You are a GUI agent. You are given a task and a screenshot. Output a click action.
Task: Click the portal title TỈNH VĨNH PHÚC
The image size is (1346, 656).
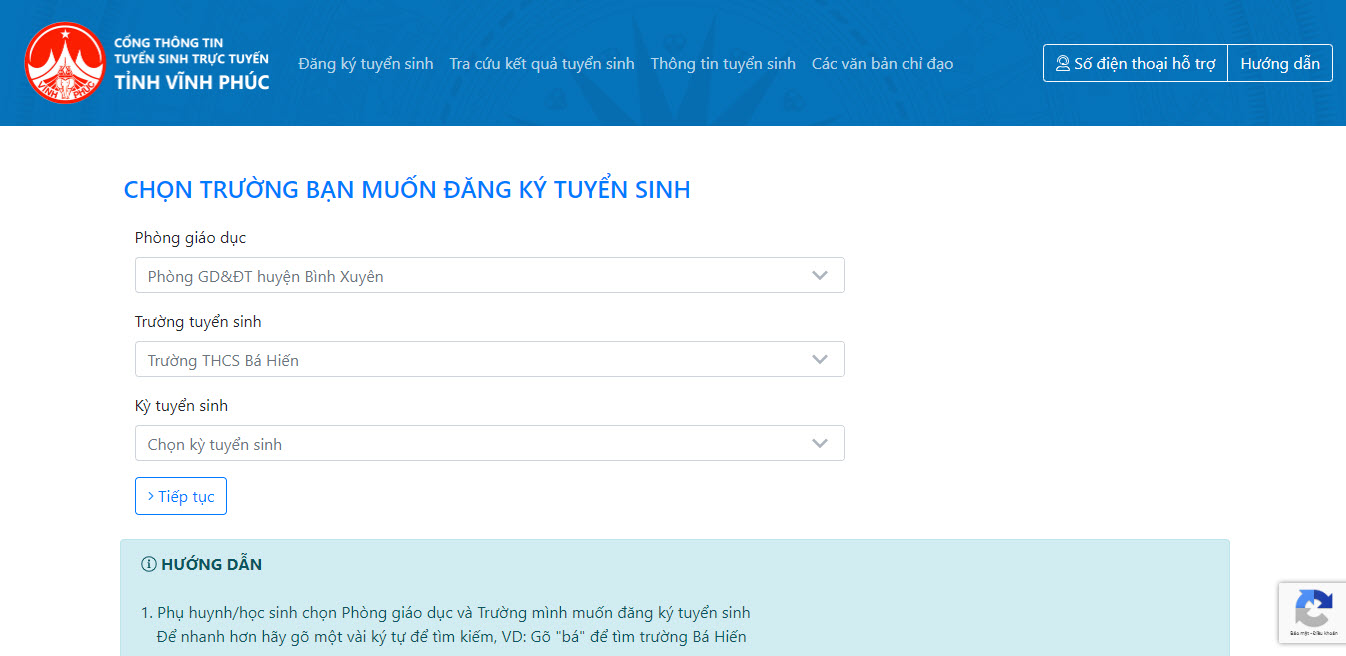(x=192, y=82)
